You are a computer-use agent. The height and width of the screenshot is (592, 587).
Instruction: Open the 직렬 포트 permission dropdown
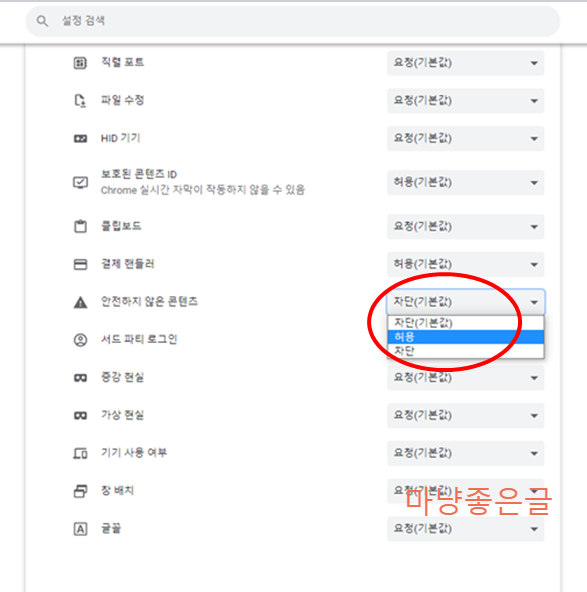[465, 63]
